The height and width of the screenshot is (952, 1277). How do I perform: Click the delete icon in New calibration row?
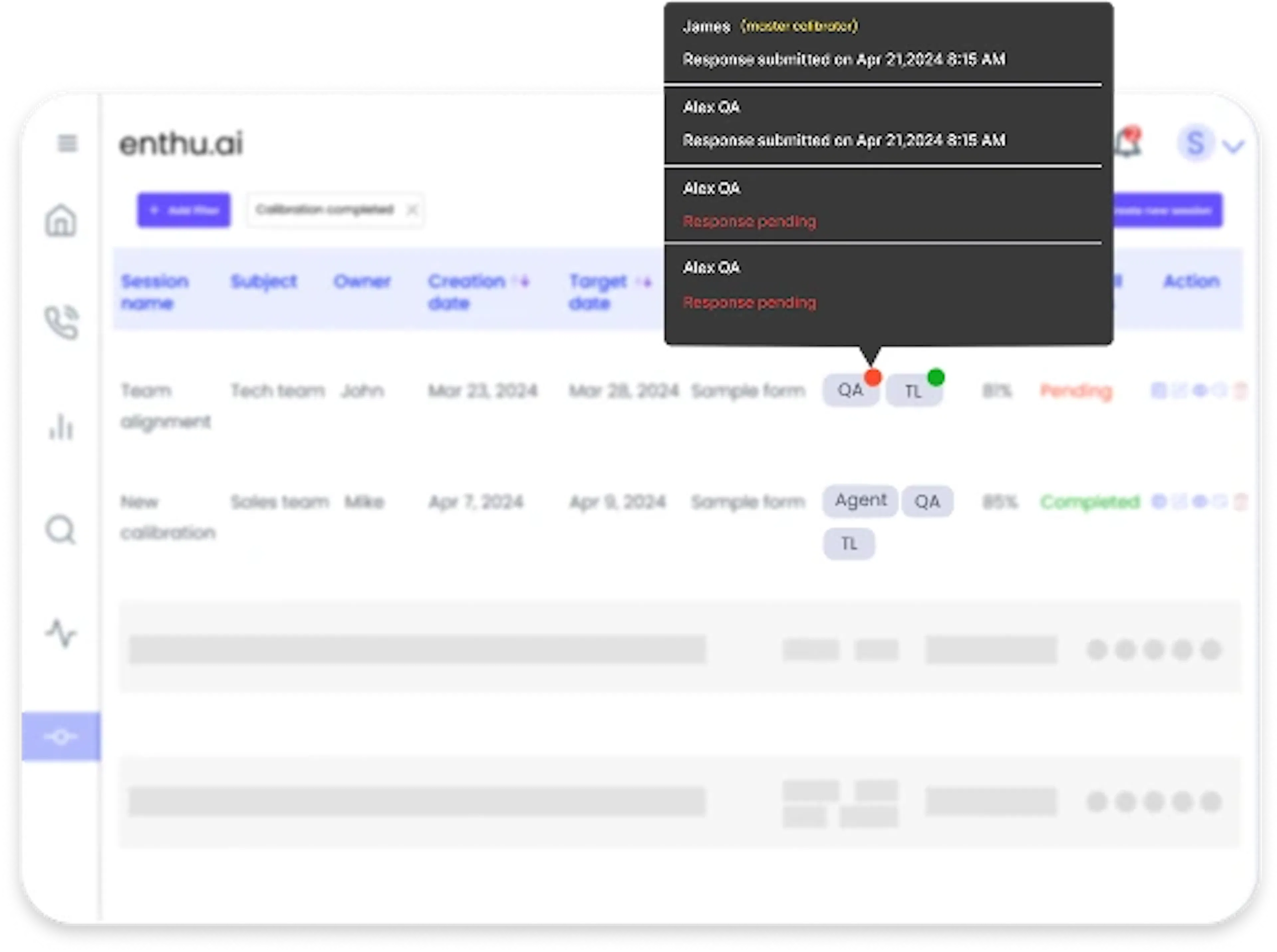tap(1241, 502)
